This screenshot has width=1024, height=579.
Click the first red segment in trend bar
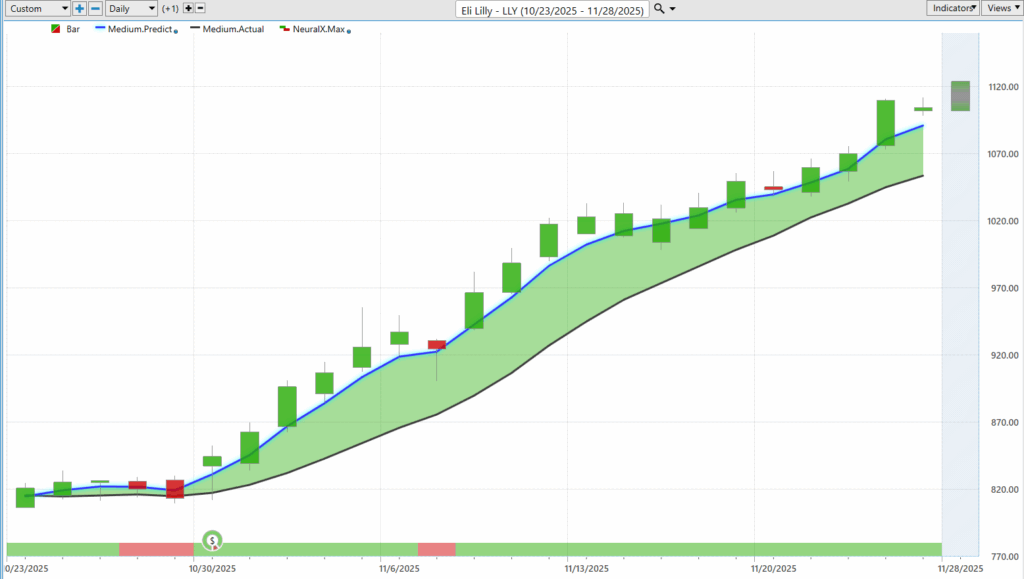point(156,549)
